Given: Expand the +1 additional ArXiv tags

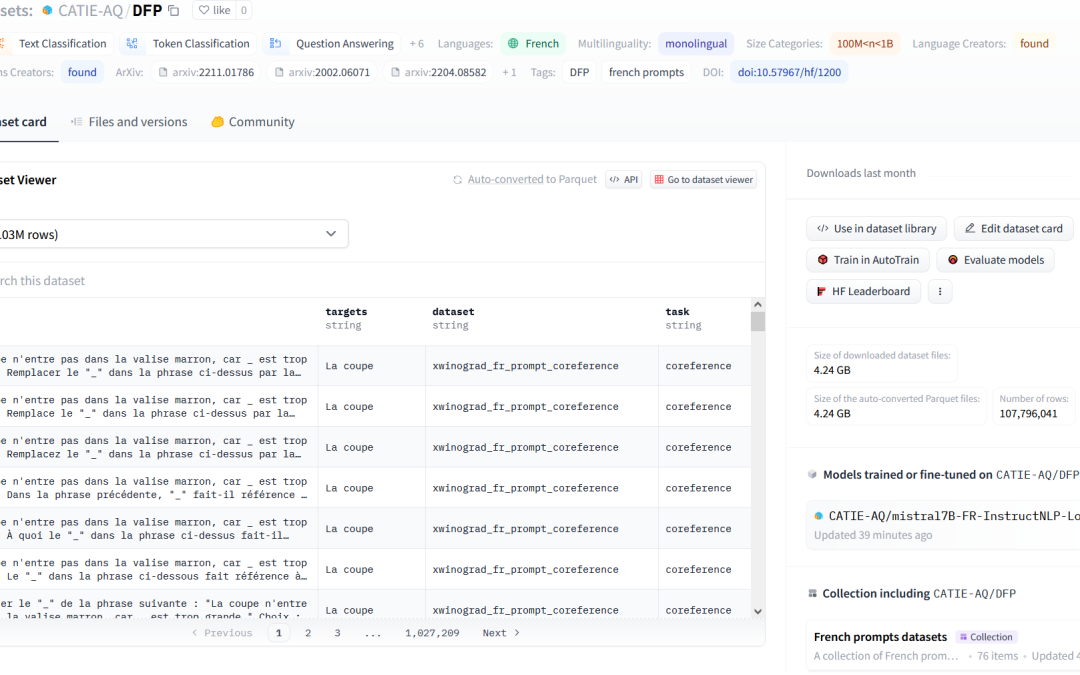Looking at the screenshot, I should coord(509,72).
